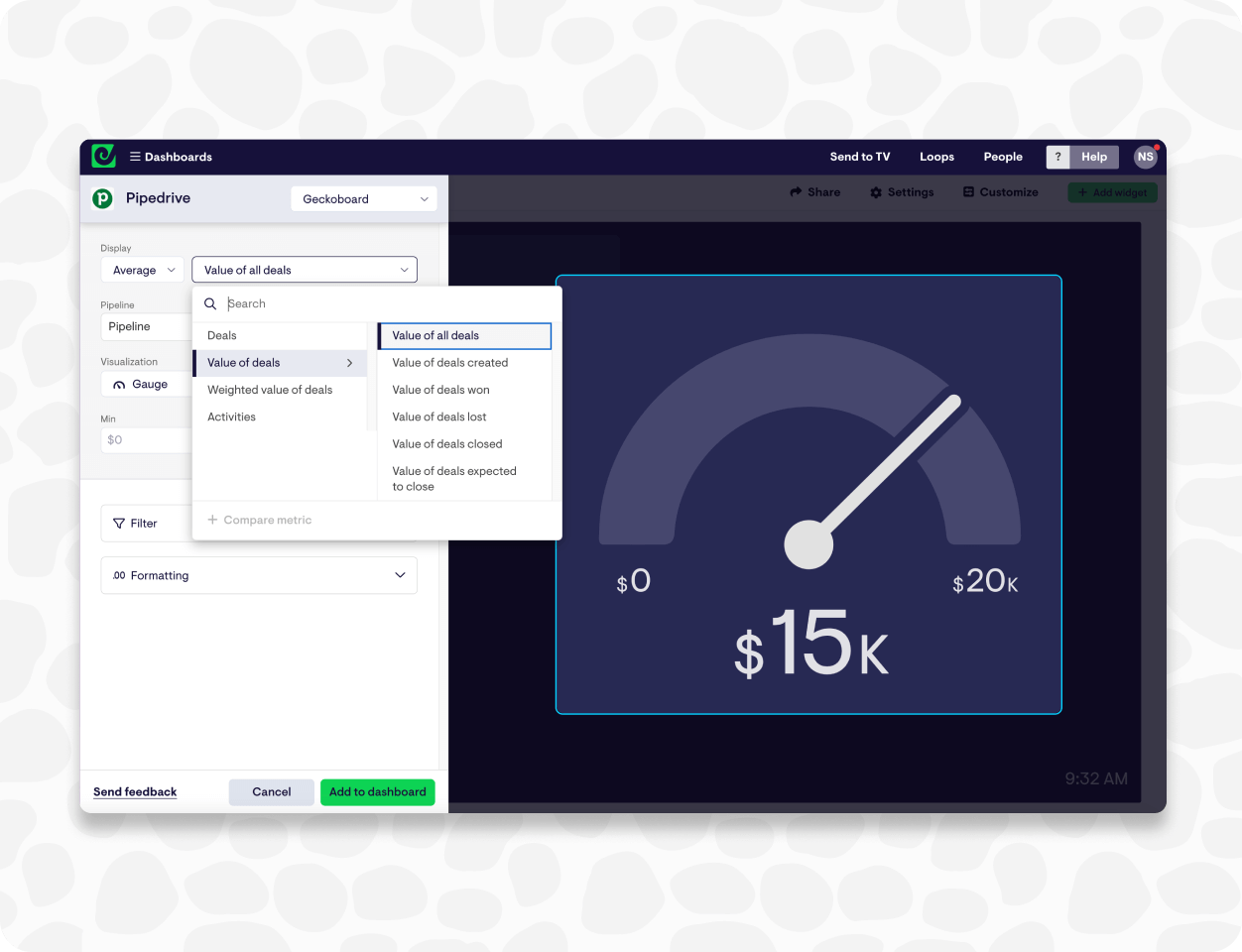
Task: Open the Pipeline dropdown
Action: [x=146, y=326]
